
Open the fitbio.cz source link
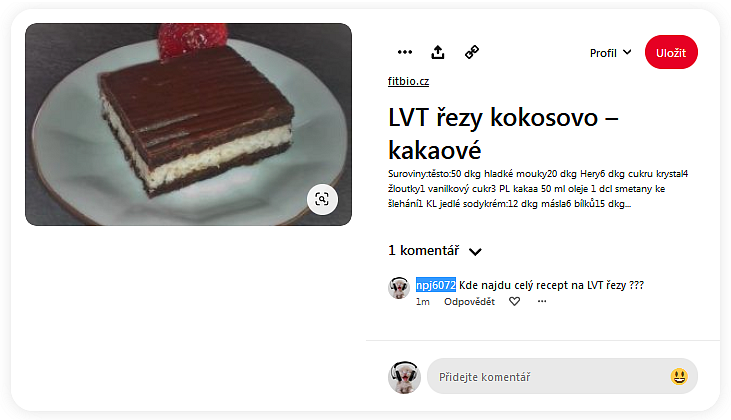[408, 81]
